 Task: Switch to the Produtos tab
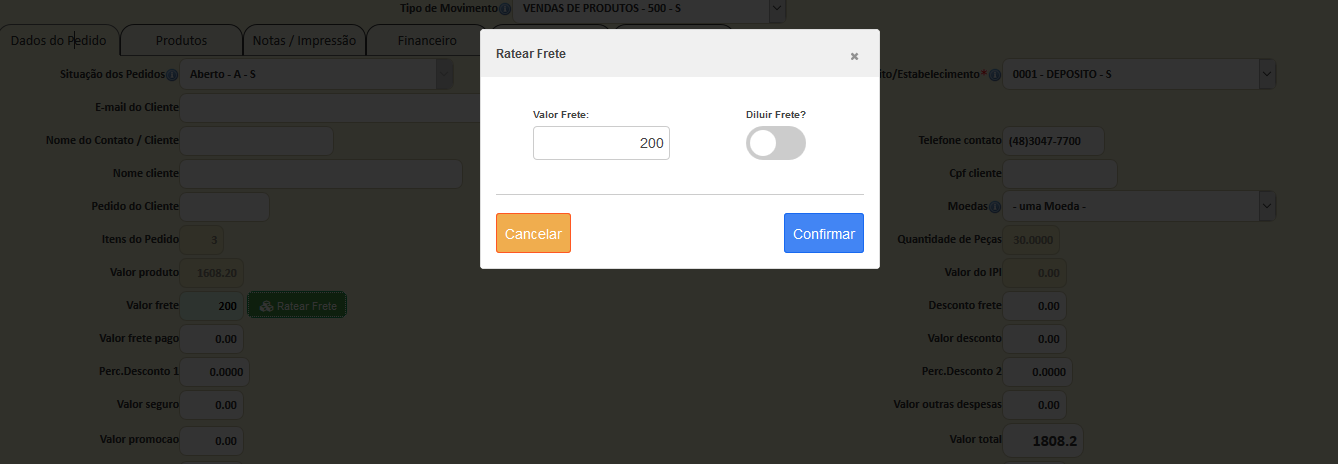click(x=181, y=41)
